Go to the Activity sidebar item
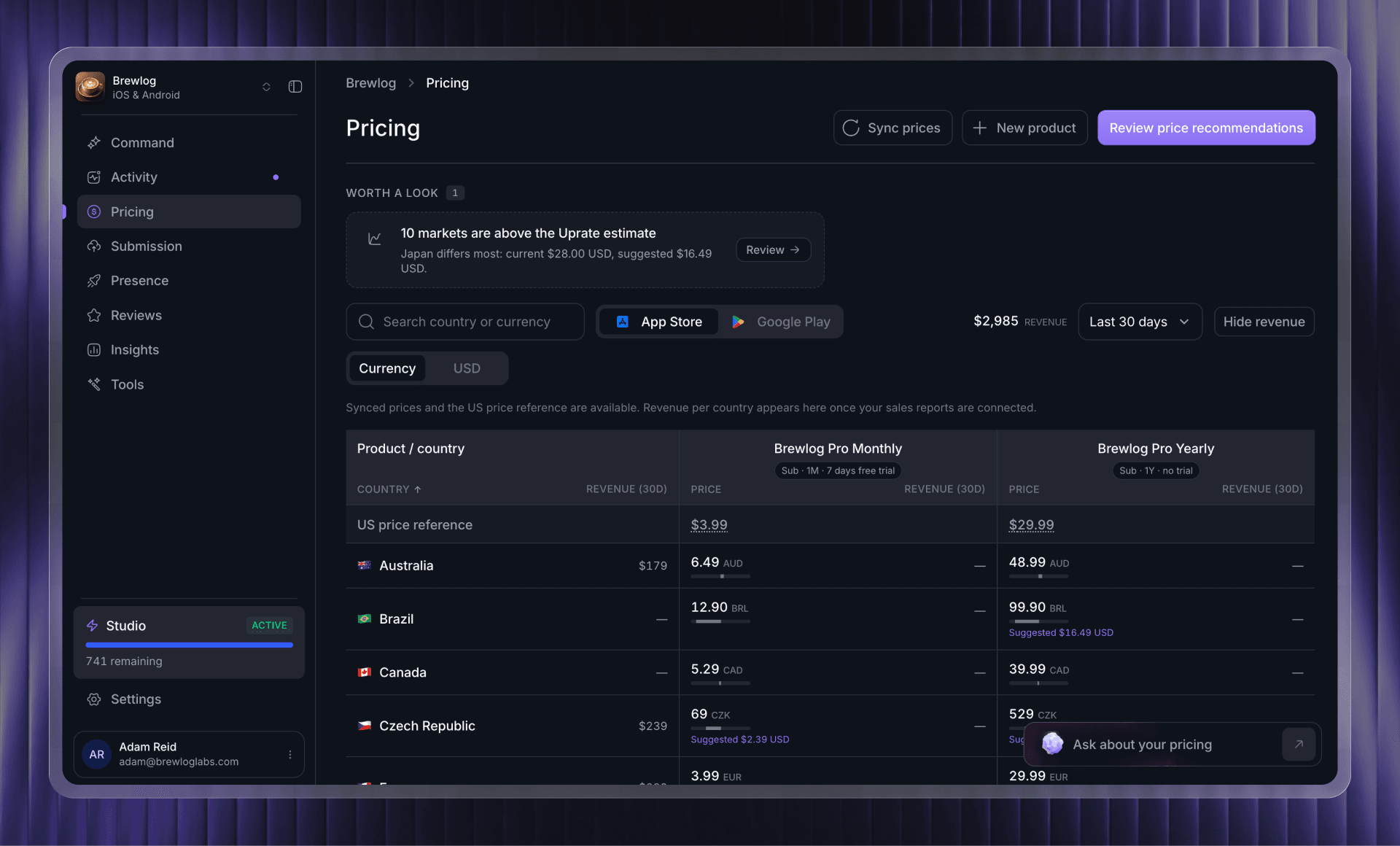This screenshot has width=1400, height=846. pyautogui.click(x=189, y=177)
